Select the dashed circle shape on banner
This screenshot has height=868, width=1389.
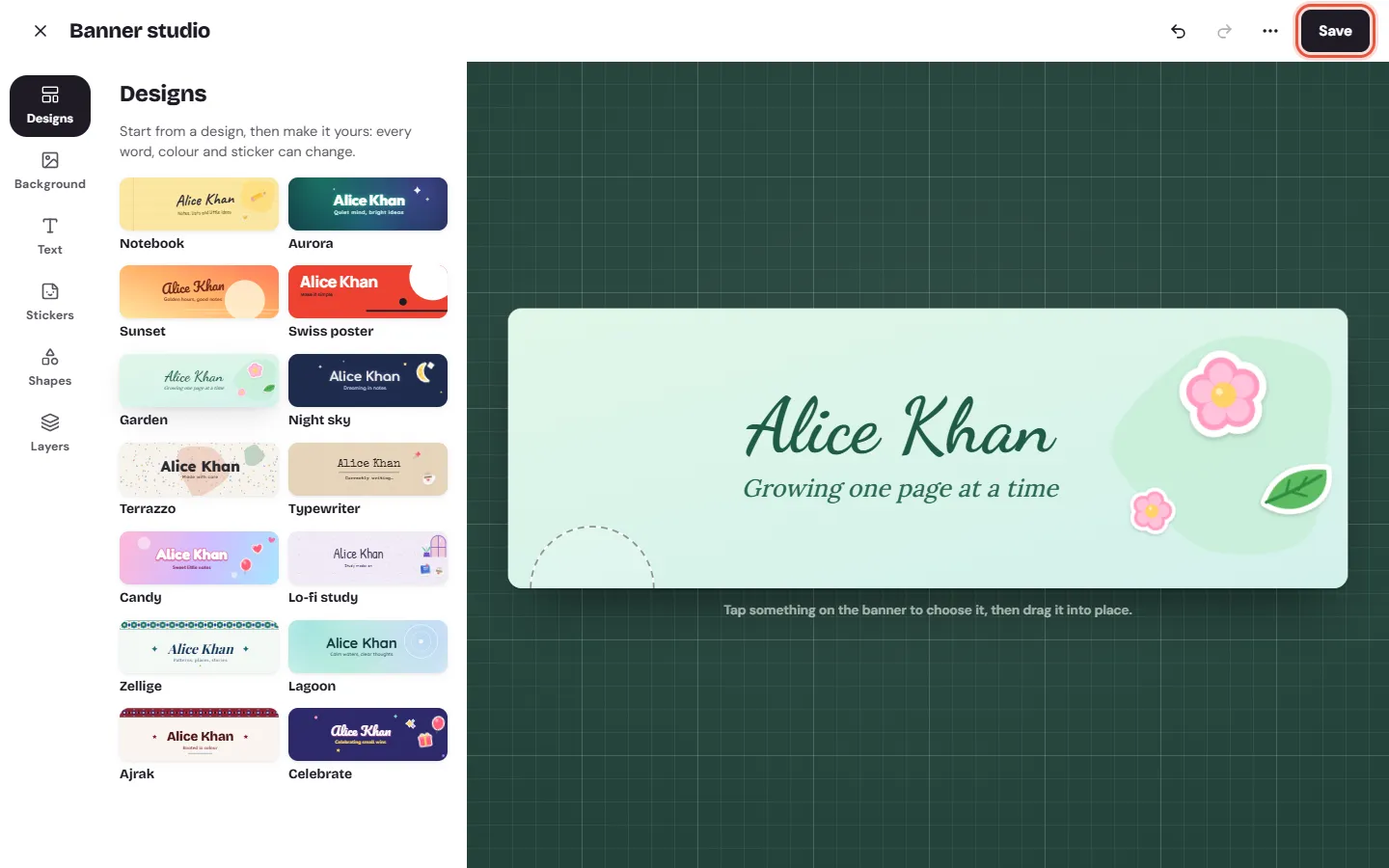click(x=592, y=557)
